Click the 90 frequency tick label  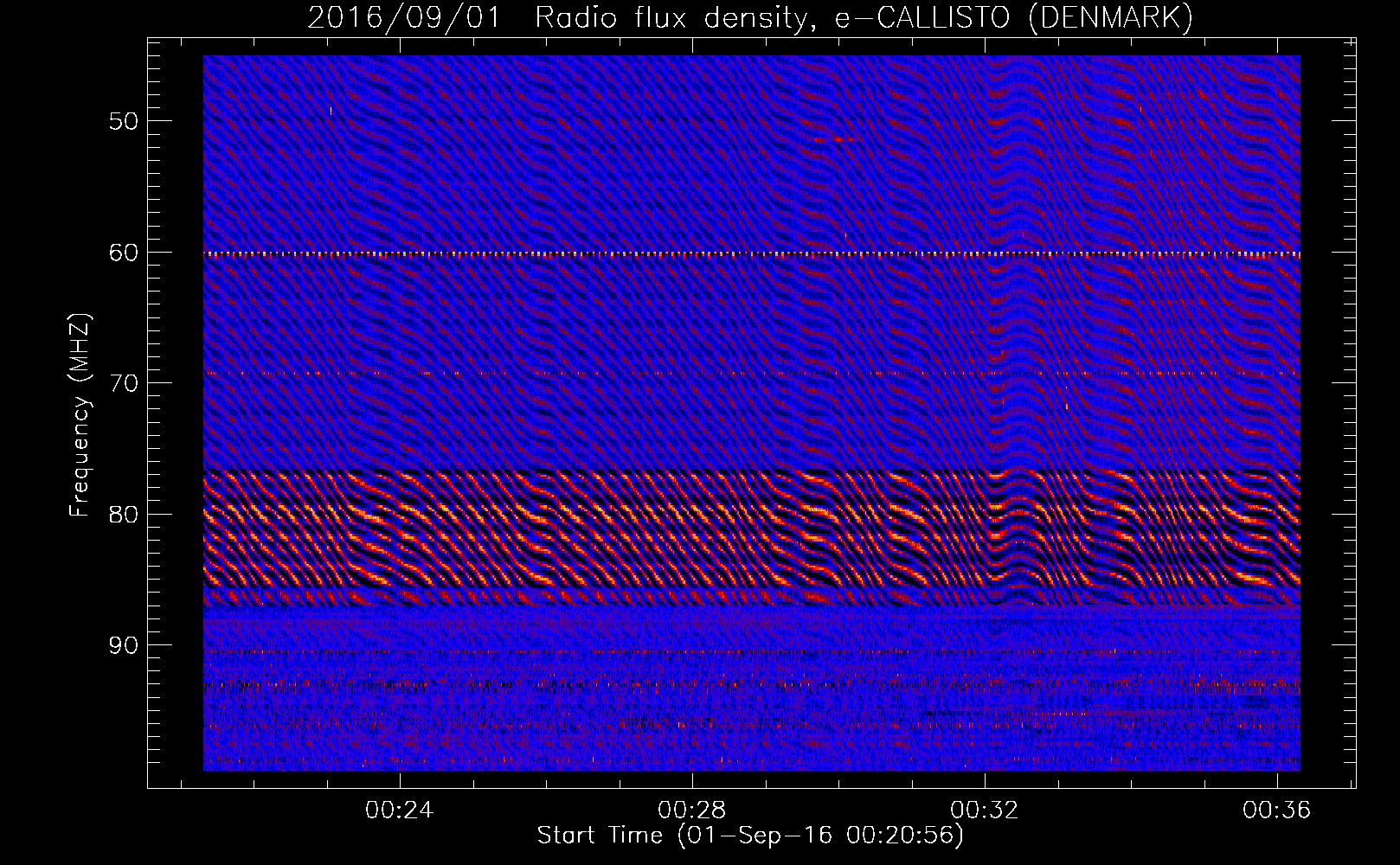pyautogui.click(x=124, y=646)
